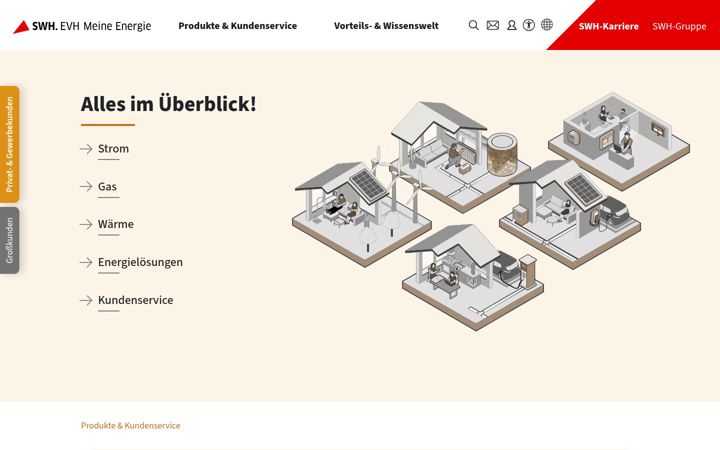Screen dimensions: 720x450
Task: Click the customer service office illustration
Action: [x=619, y=141]
